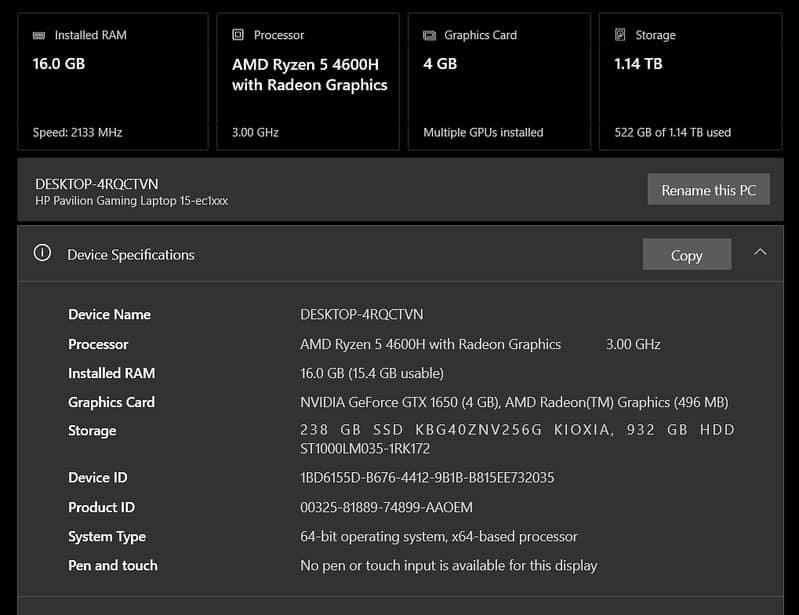Screen dimensions: 799x615
Task: Open the 522 GB of 1.14 TB used text
Action: (x=672, y=132)
